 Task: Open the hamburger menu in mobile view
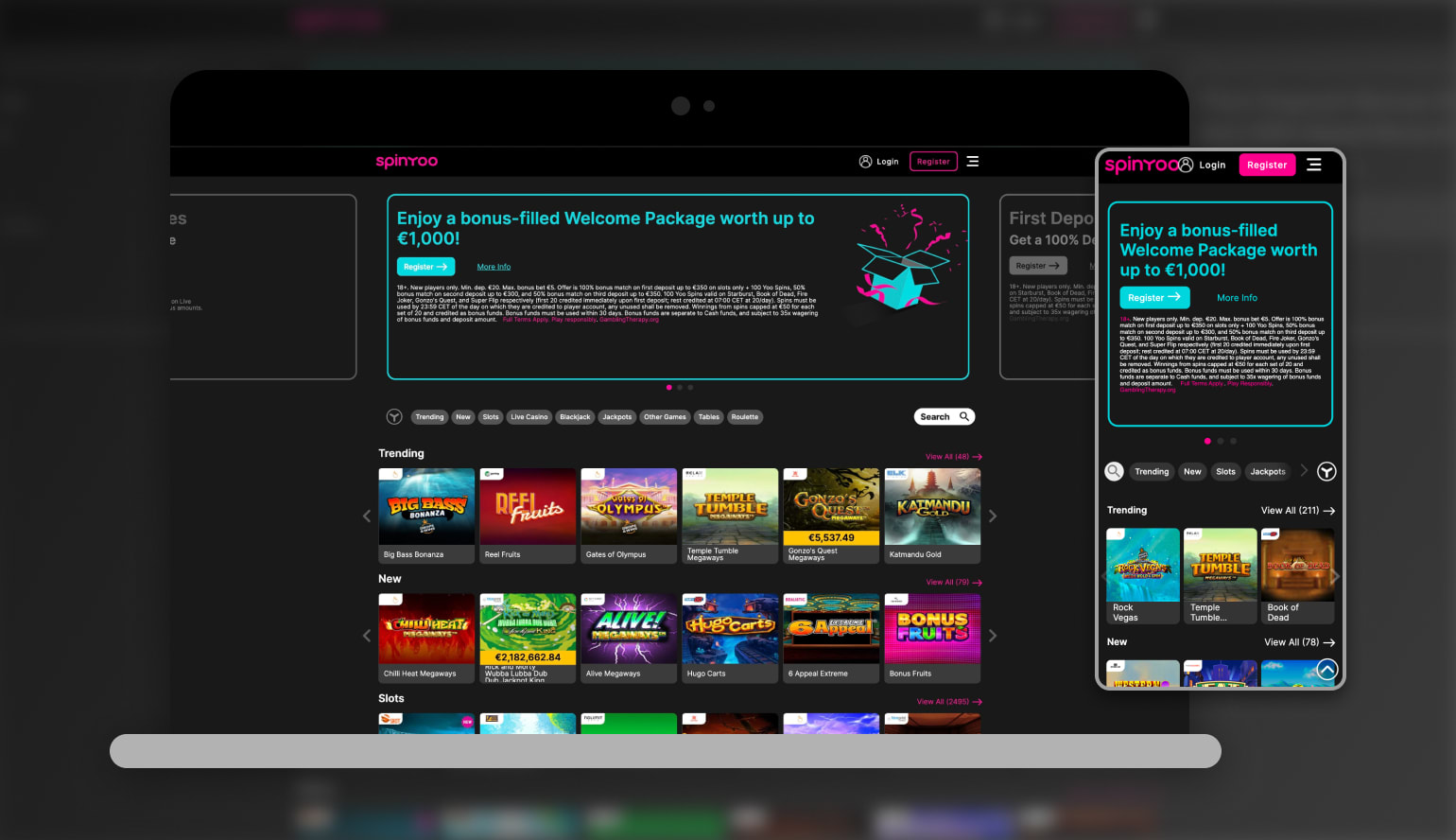(x=1314, y=165)
